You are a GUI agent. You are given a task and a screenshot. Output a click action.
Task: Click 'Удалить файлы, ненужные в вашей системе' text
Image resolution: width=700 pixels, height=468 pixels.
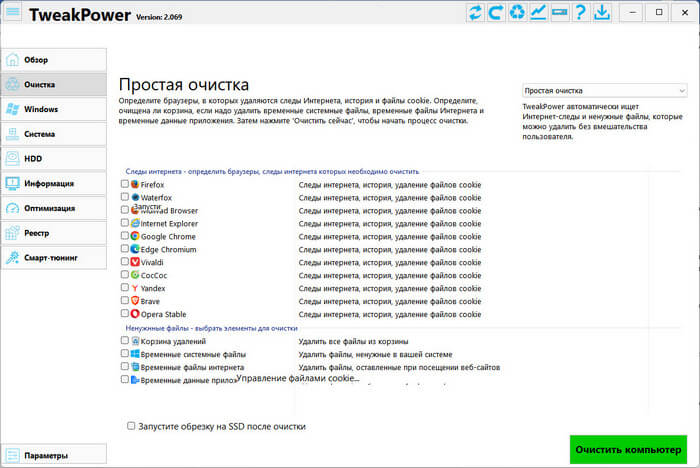coord(375,355)
